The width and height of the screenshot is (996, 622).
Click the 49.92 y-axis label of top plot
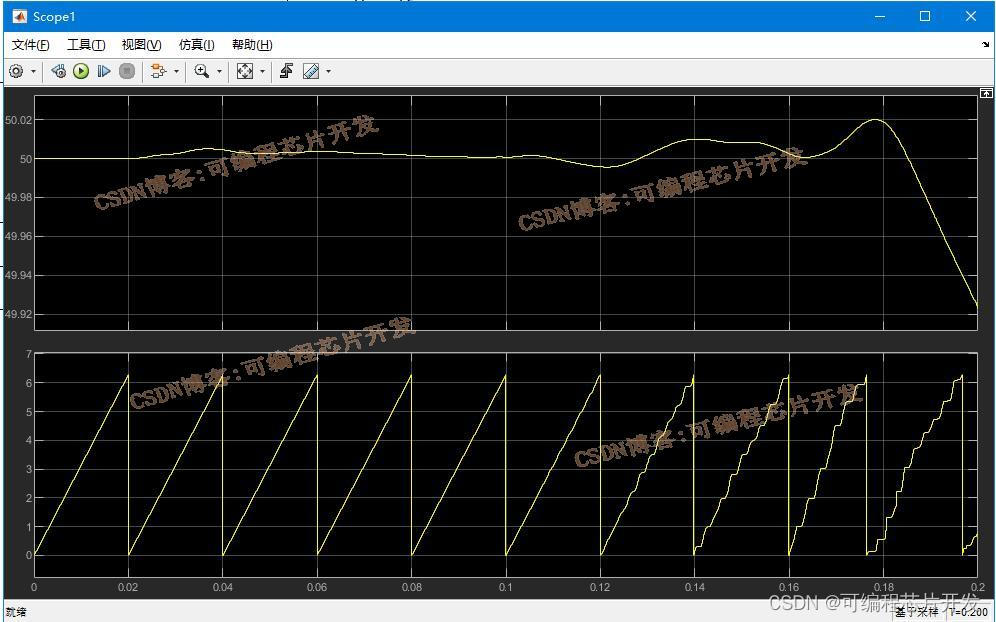pos(17,314)
